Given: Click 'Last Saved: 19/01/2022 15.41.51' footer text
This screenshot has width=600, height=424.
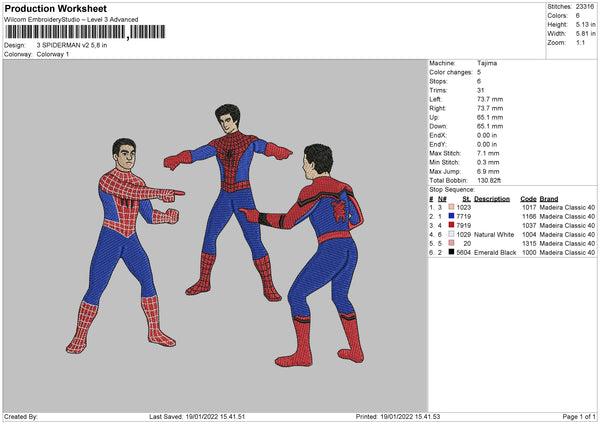Looking at the screenshot, I should 197,417.
